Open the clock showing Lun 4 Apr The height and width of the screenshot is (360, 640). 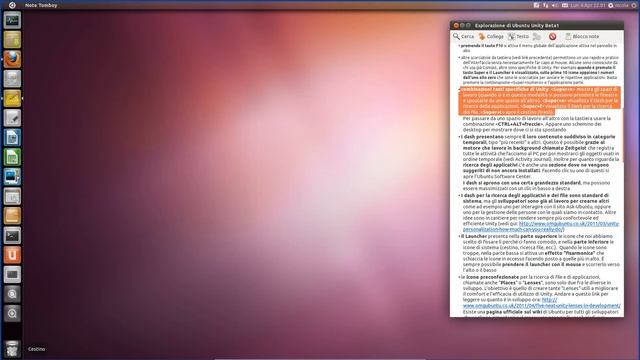(588, 5)
